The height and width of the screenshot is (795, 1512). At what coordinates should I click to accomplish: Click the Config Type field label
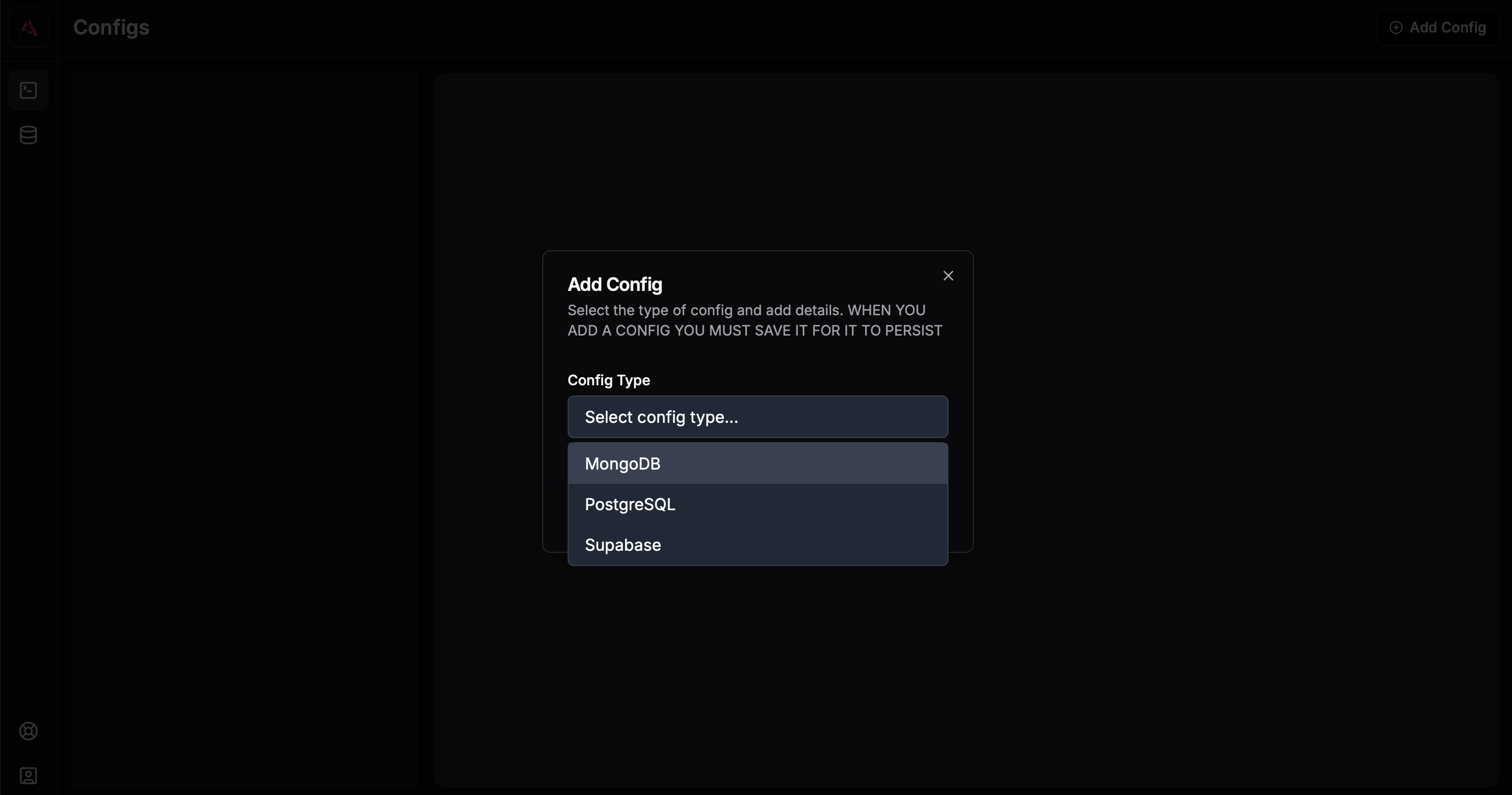tap(609, 380)
